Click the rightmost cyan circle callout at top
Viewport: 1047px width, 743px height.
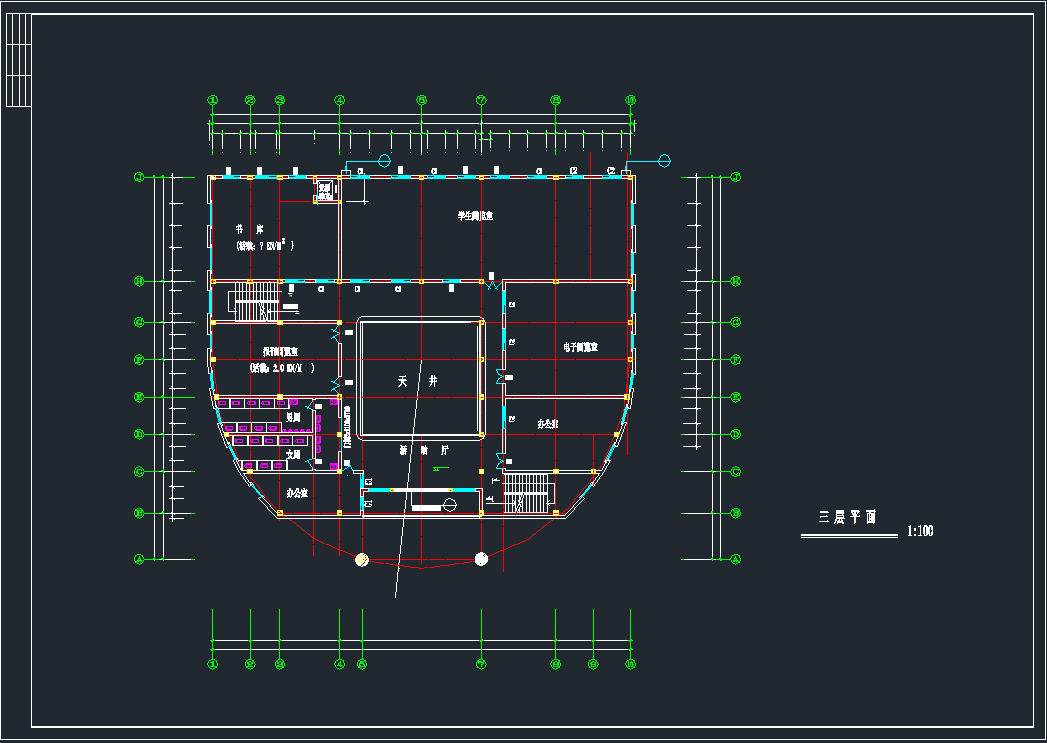(x=663, y=160)
